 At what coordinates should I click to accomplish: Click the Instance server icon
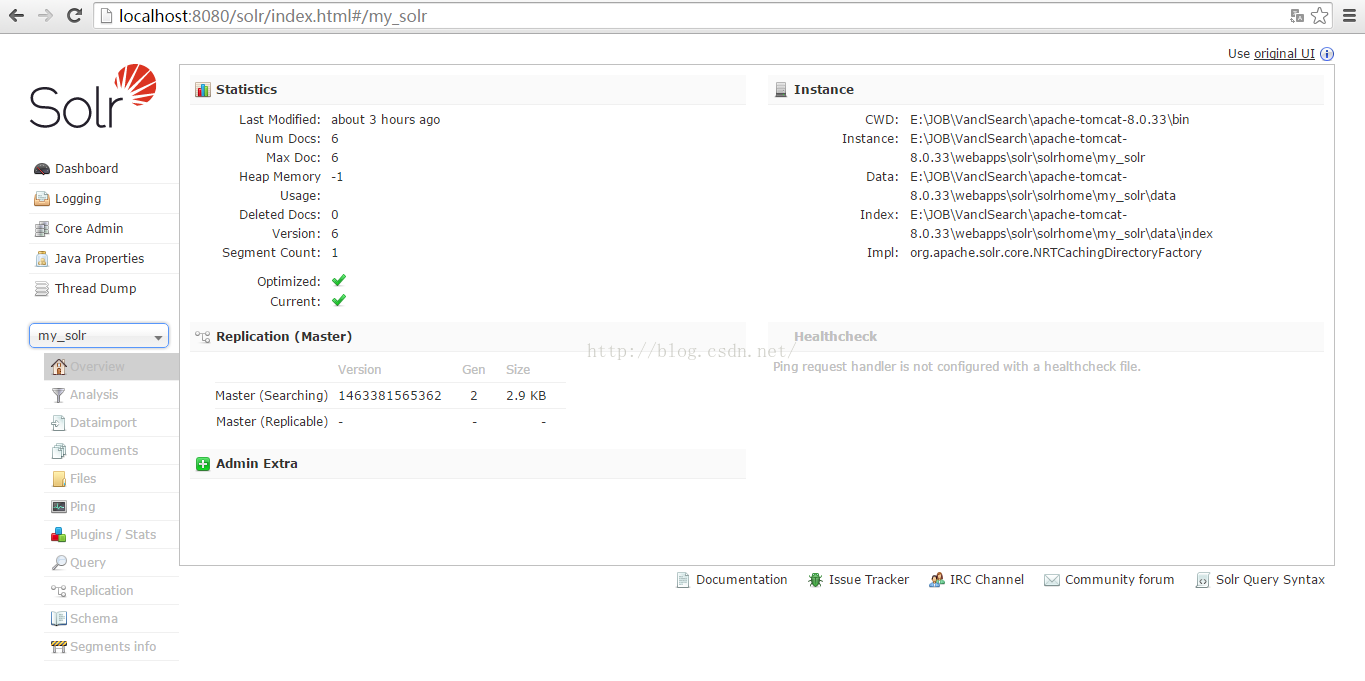781,90
